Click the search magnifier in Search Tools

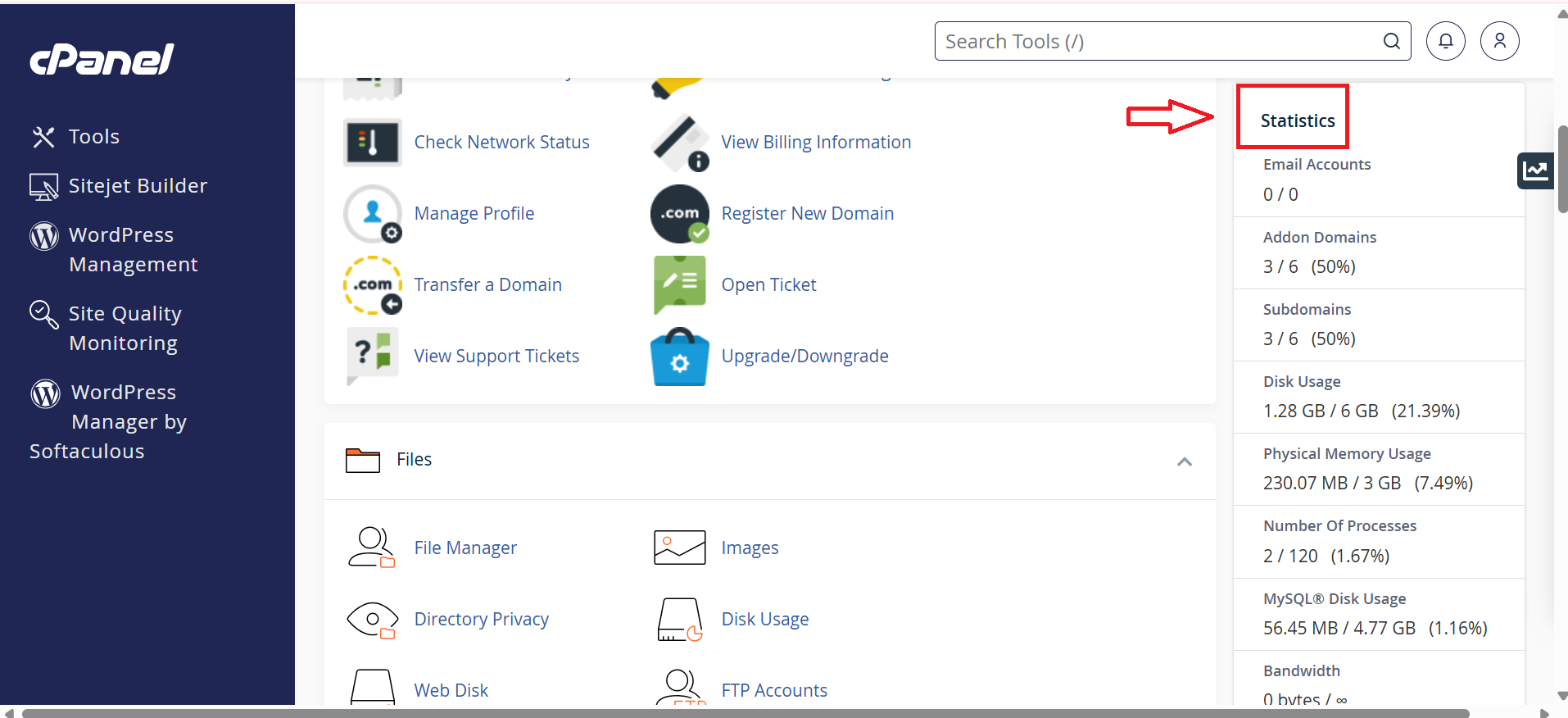click(1391, 41)
